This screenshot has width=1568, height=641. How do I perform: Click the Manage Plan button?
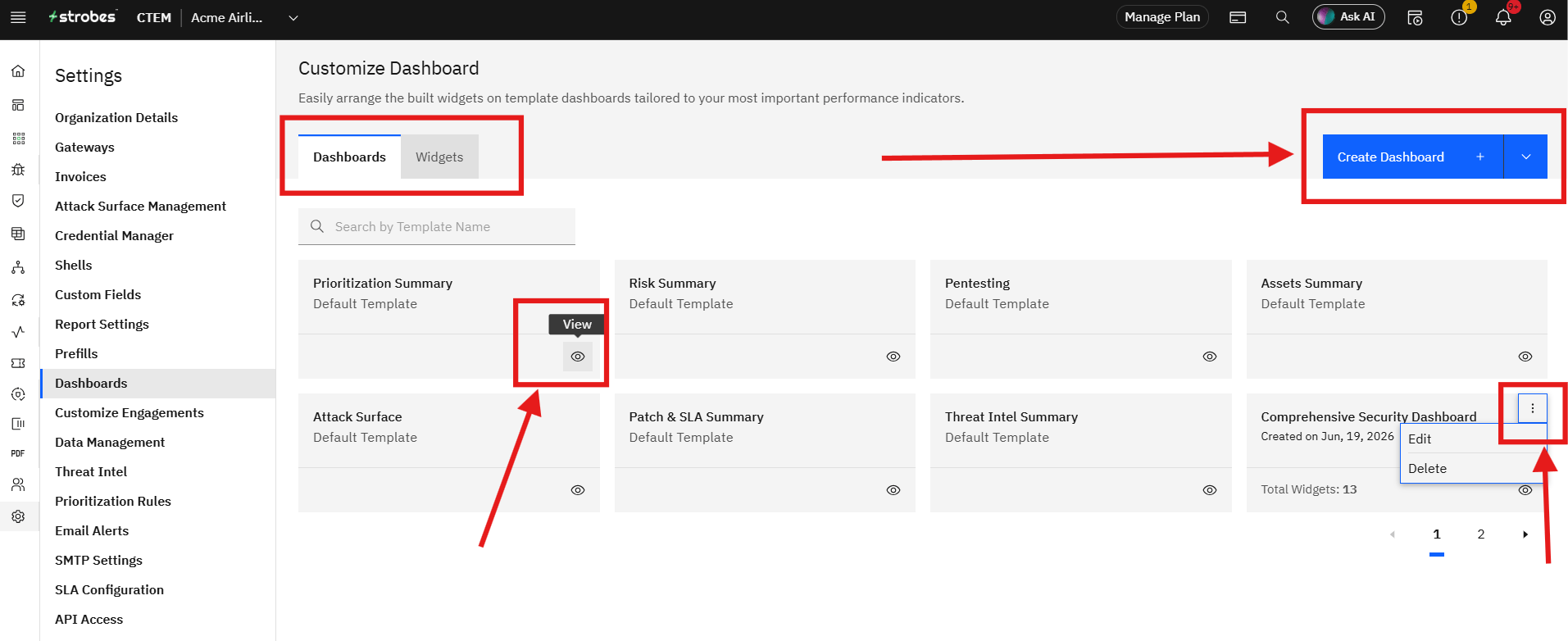click(x=1162, y=17)
